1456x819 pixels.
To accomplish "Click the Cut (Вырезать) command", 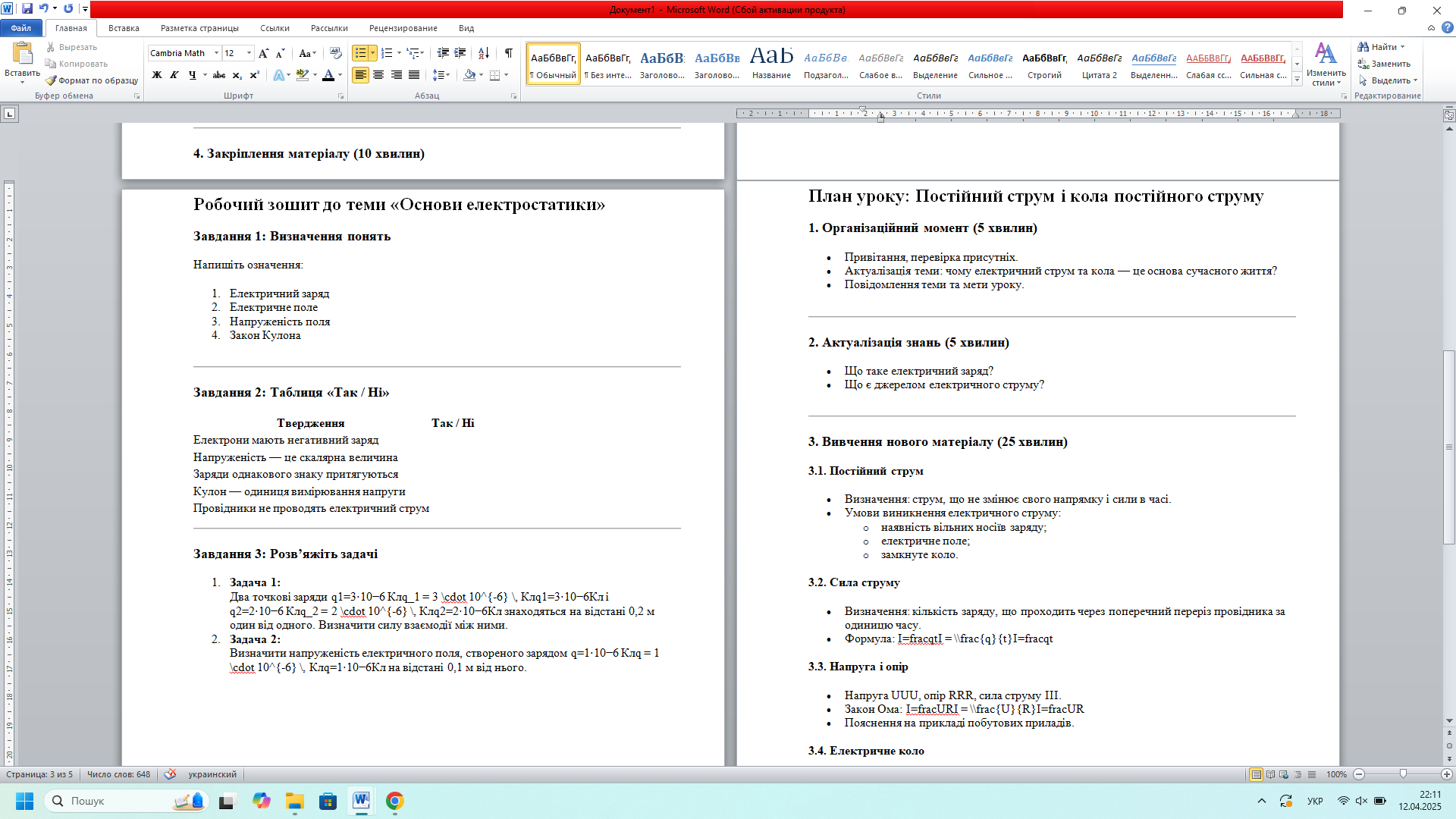I will 71,47.
